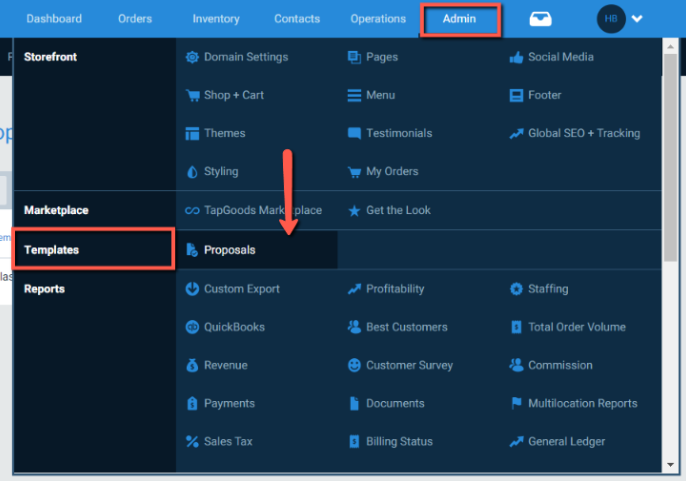Viewport: 686px width, 481px height.
Task: Open Shop + Cart settings
Action: point(234,95)
